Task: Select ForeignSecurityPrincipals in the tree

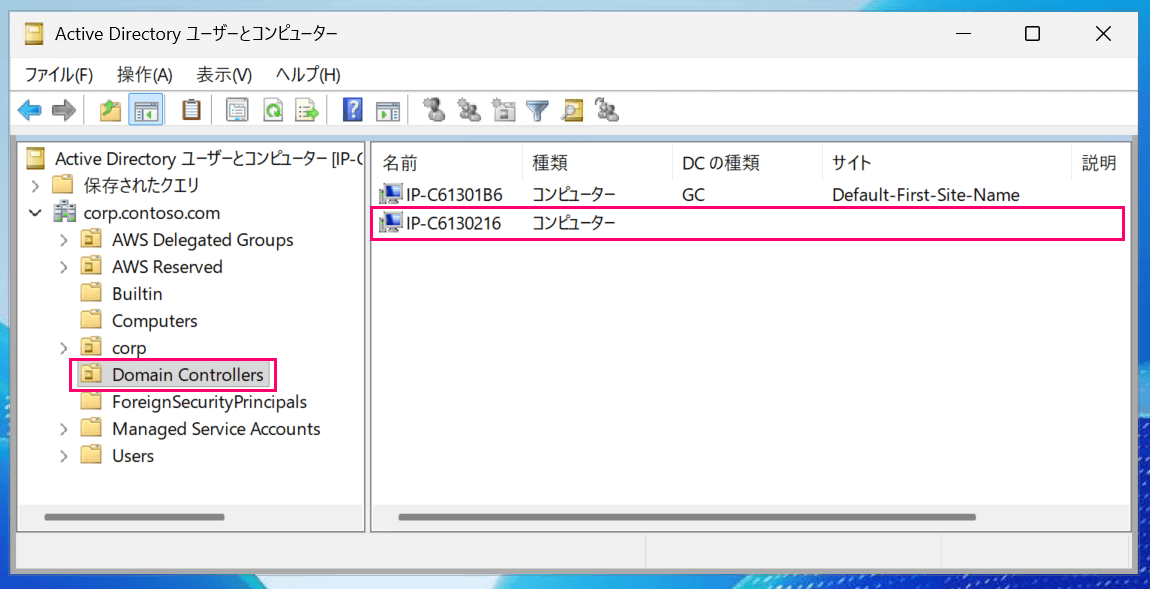Action: (x=209, y=402)
